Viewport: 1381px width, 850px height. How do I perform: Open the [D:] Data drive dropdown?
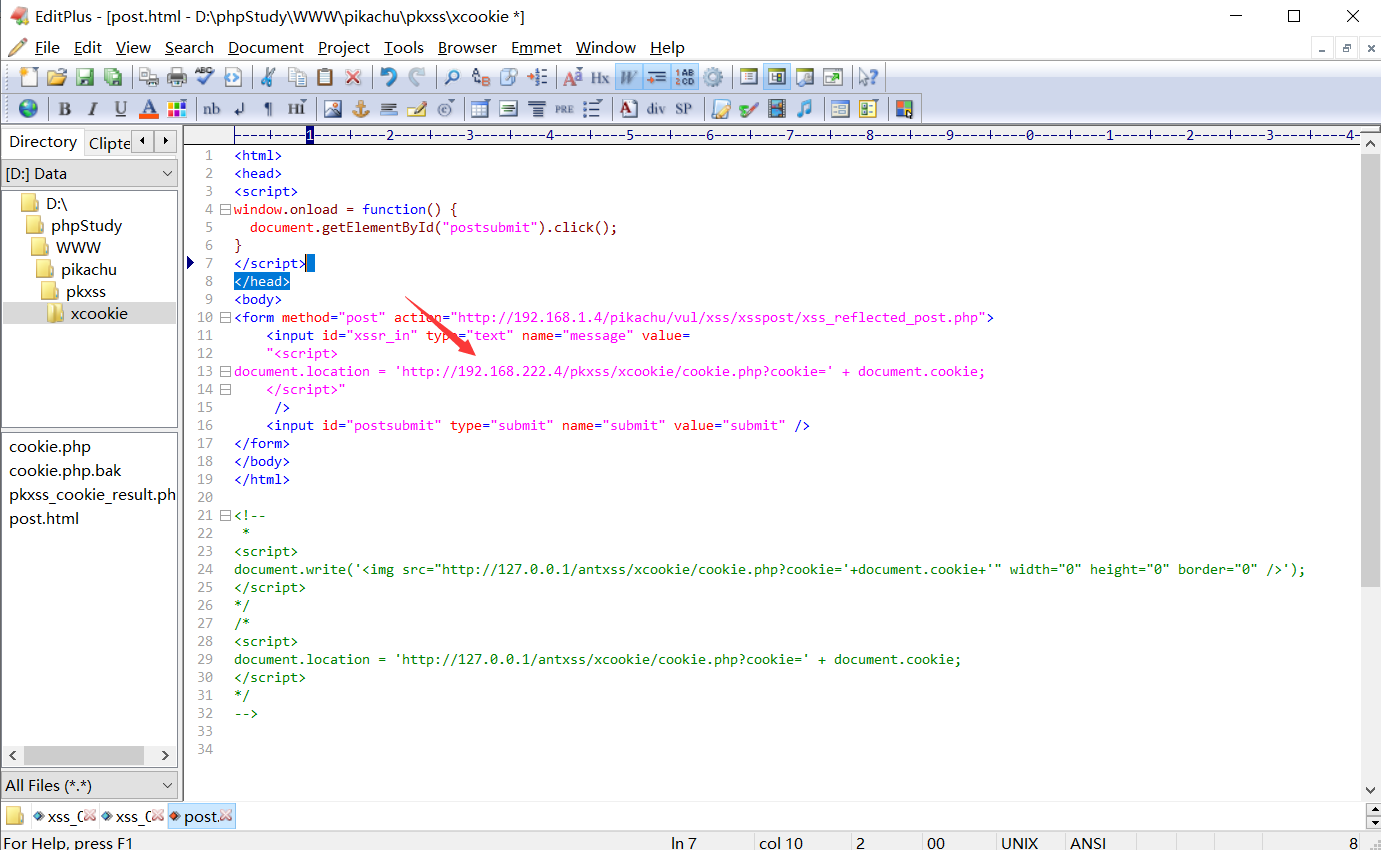[90, 173]
